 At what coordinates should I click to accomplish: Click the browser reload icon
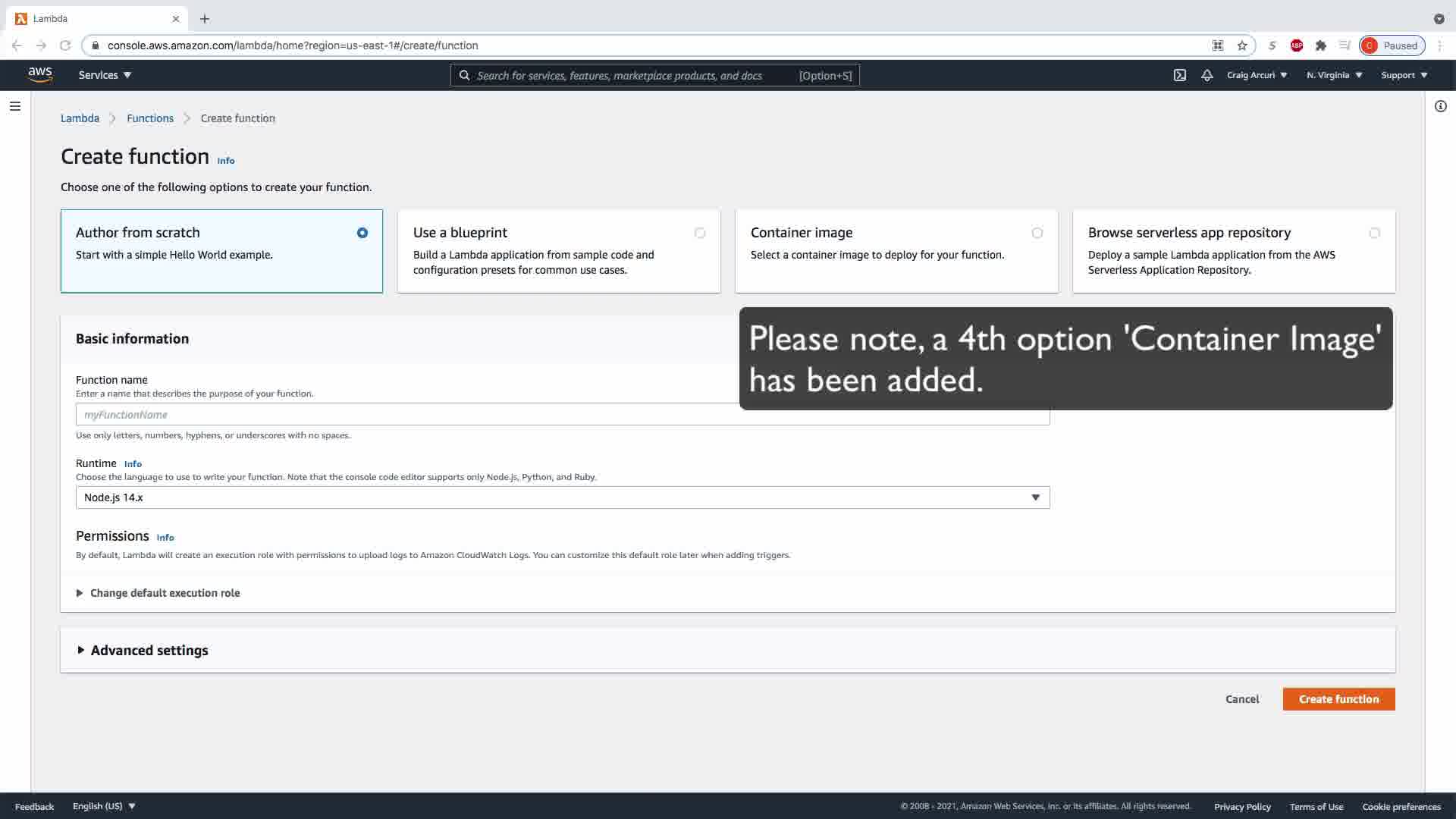point(65,45)
